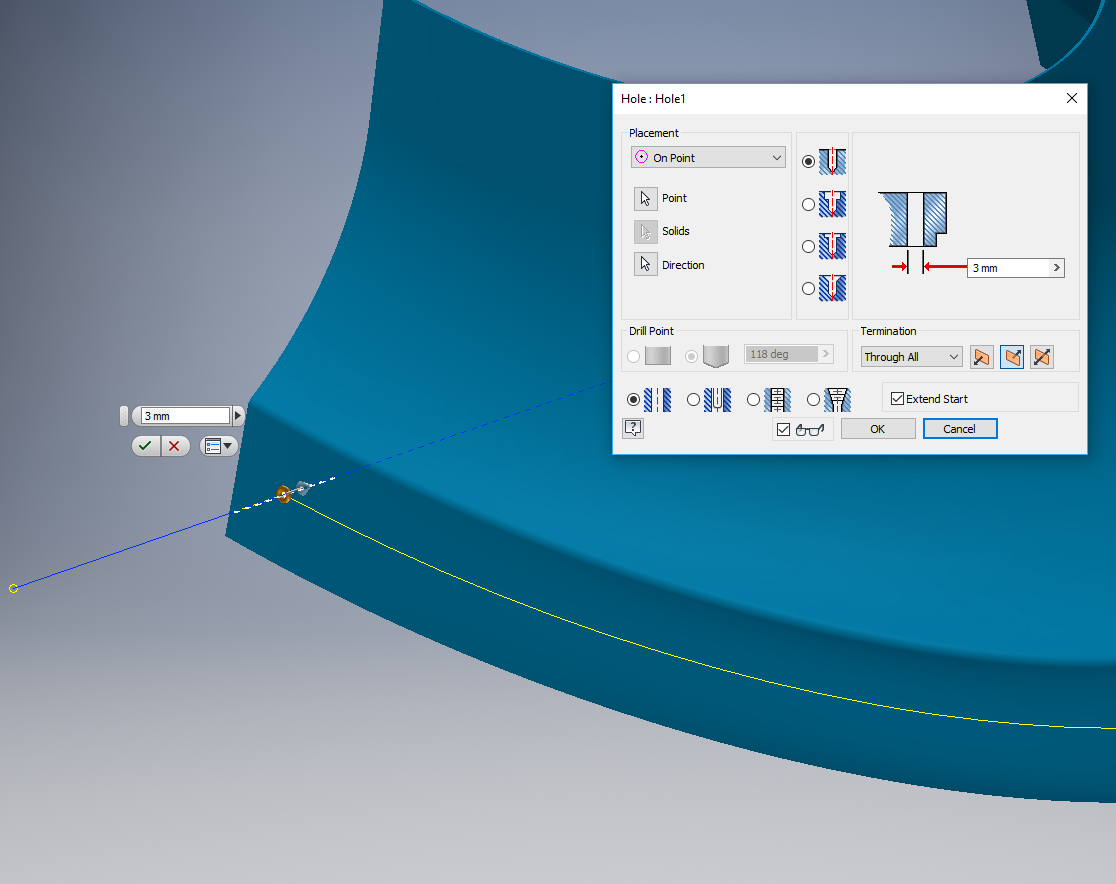Toggle the preview glasses checkbox
The image size is (1116, 884).
click(x=783, y=429)
